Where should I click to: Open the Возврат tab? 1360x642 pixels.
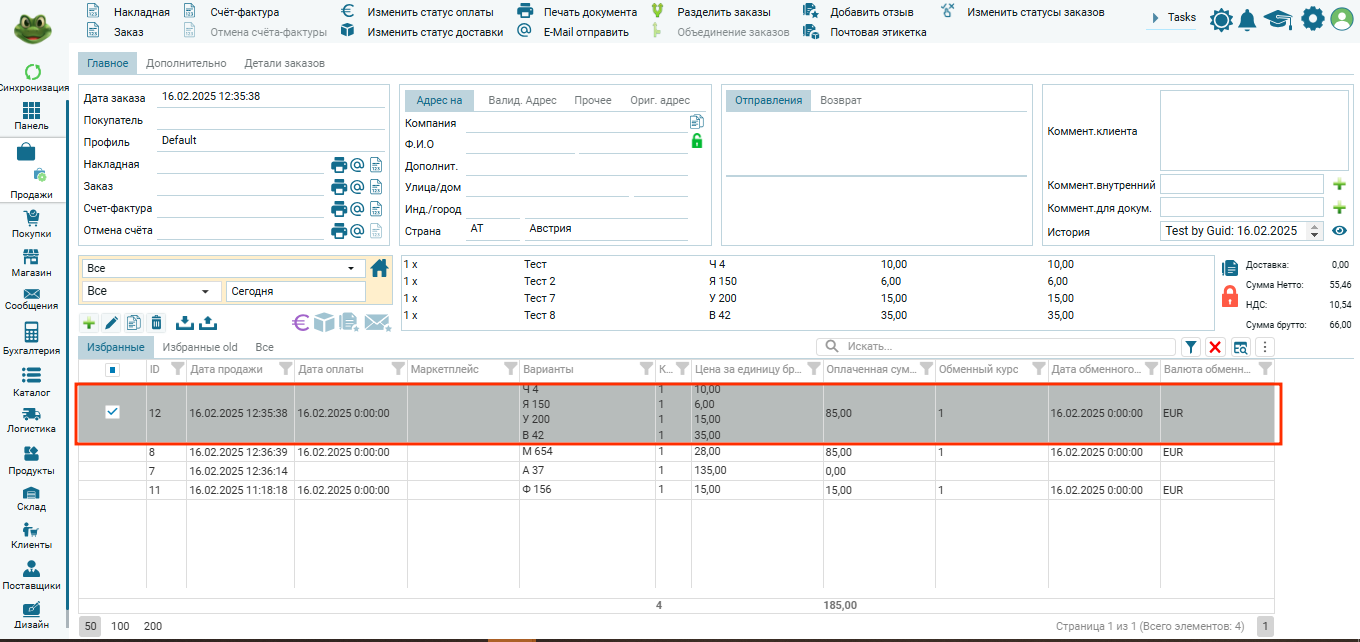point(840,100)
